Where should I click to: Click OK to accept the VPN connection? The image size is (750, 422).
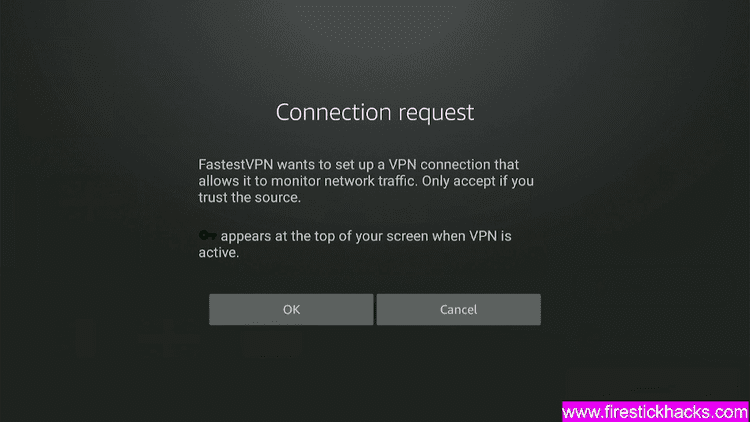tap(291, 310)
